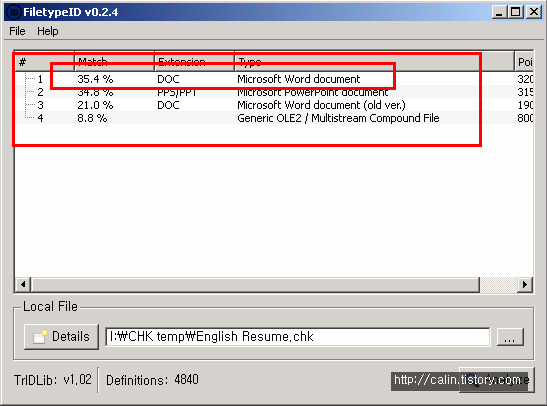The height and width of the screenshot is (406, 547).
Task: Click the 8.8 % match value
Action: coord(92,118)
